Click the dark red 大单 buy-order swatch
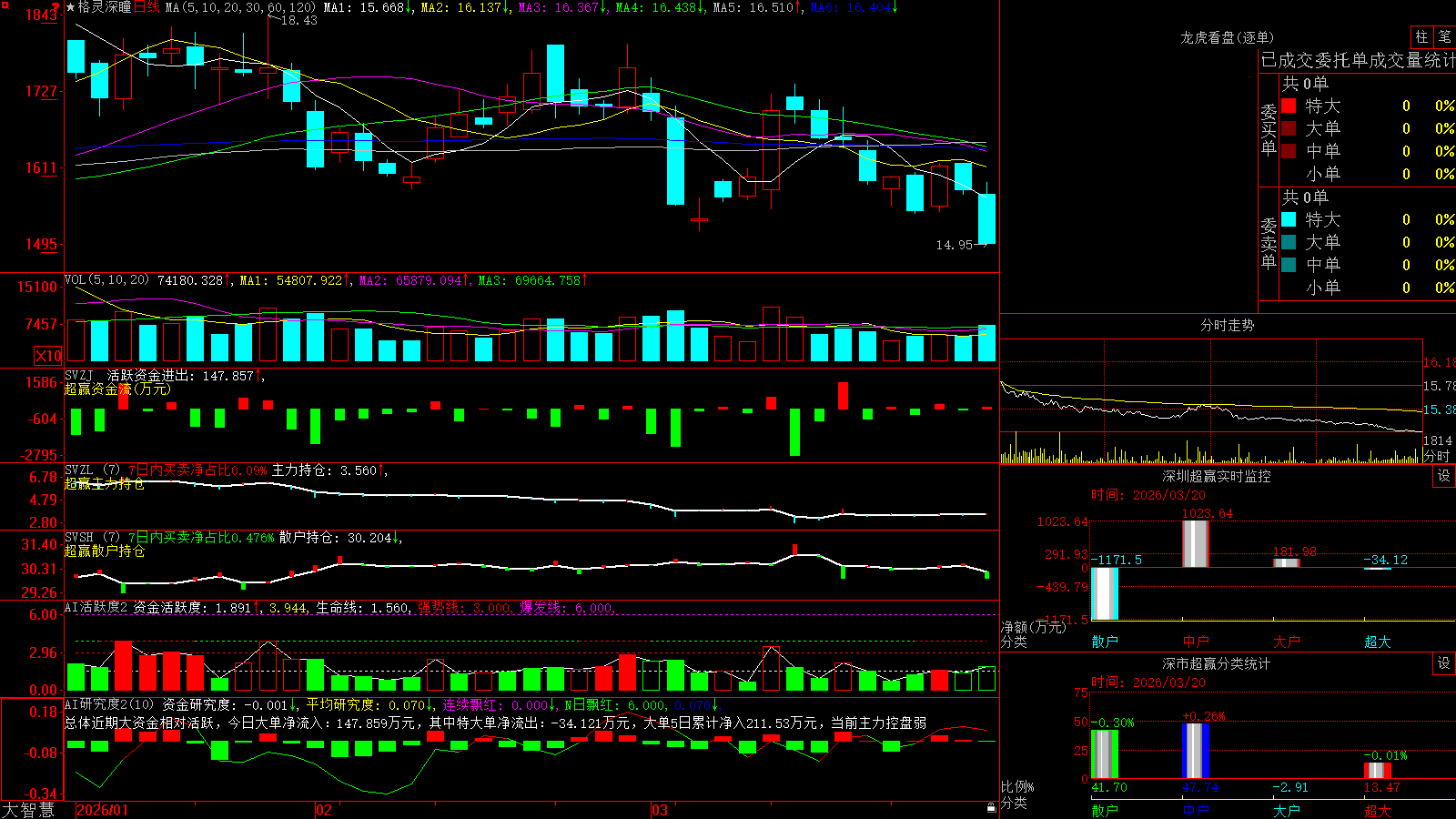This screenshot has width=1456, height=819. [x=1289, y=128]
